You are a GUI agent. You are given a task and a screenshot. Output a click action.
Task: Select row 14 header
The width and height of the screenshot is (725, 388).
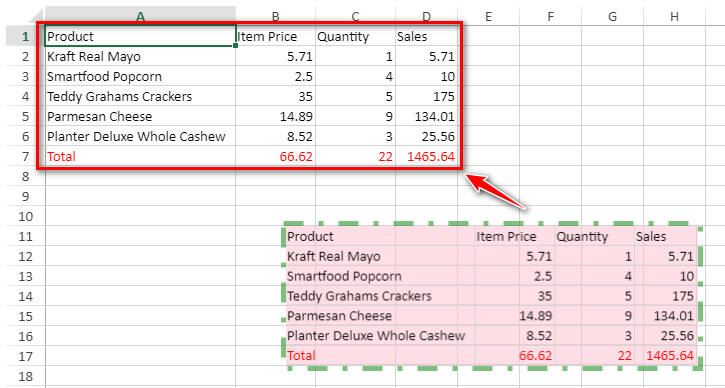click(25, 296)
